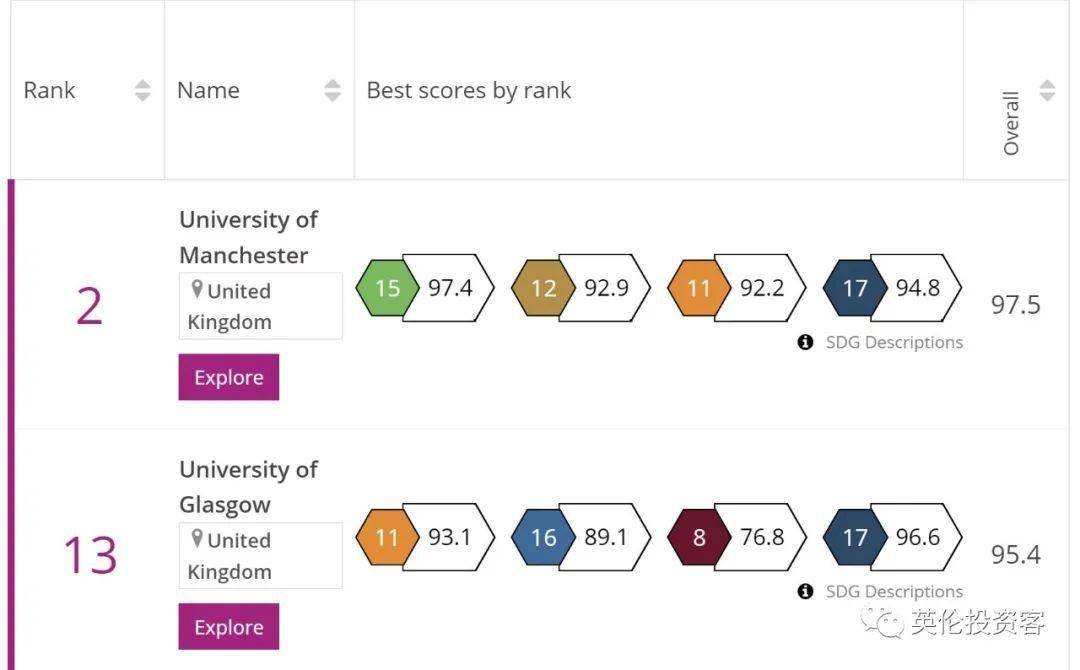Click Manchester's brown SDG 12 hexagon badge
This screenshot has height=670, width=1080.
pyautogui.click(x=543, y=288)
